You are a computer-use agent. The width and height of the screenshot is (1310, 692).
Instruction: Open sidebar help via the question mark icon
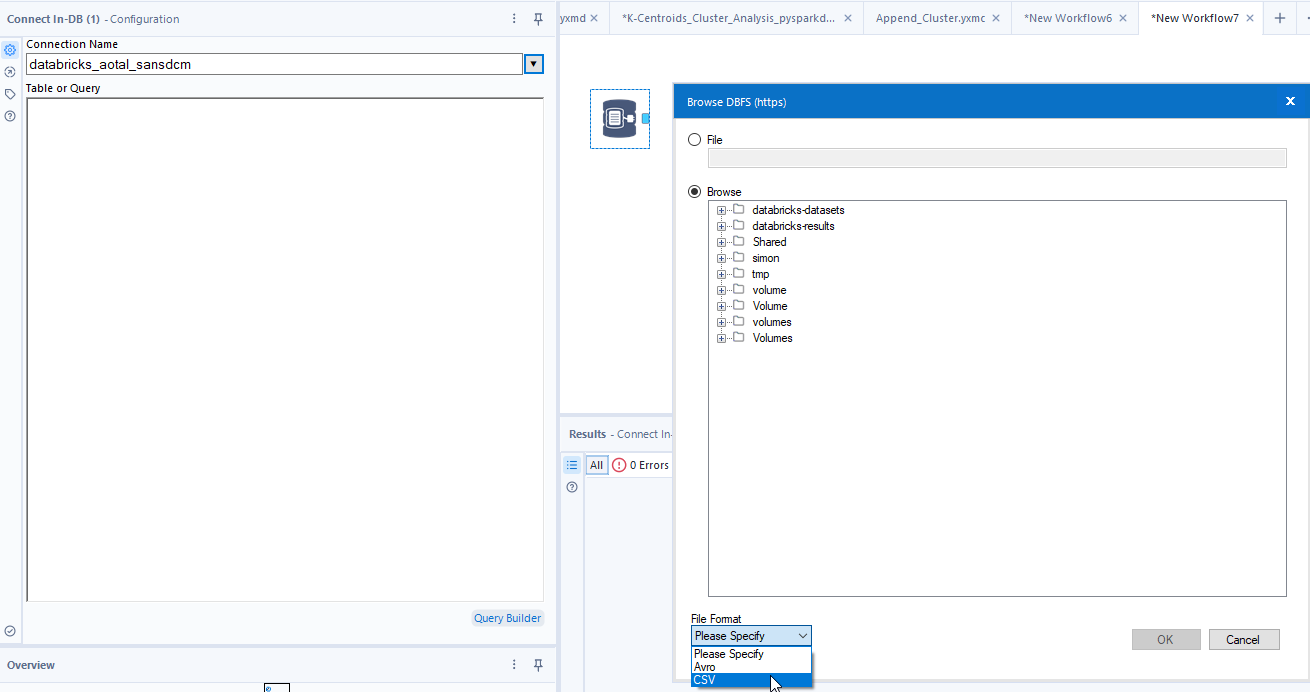(x=10, y=115)
